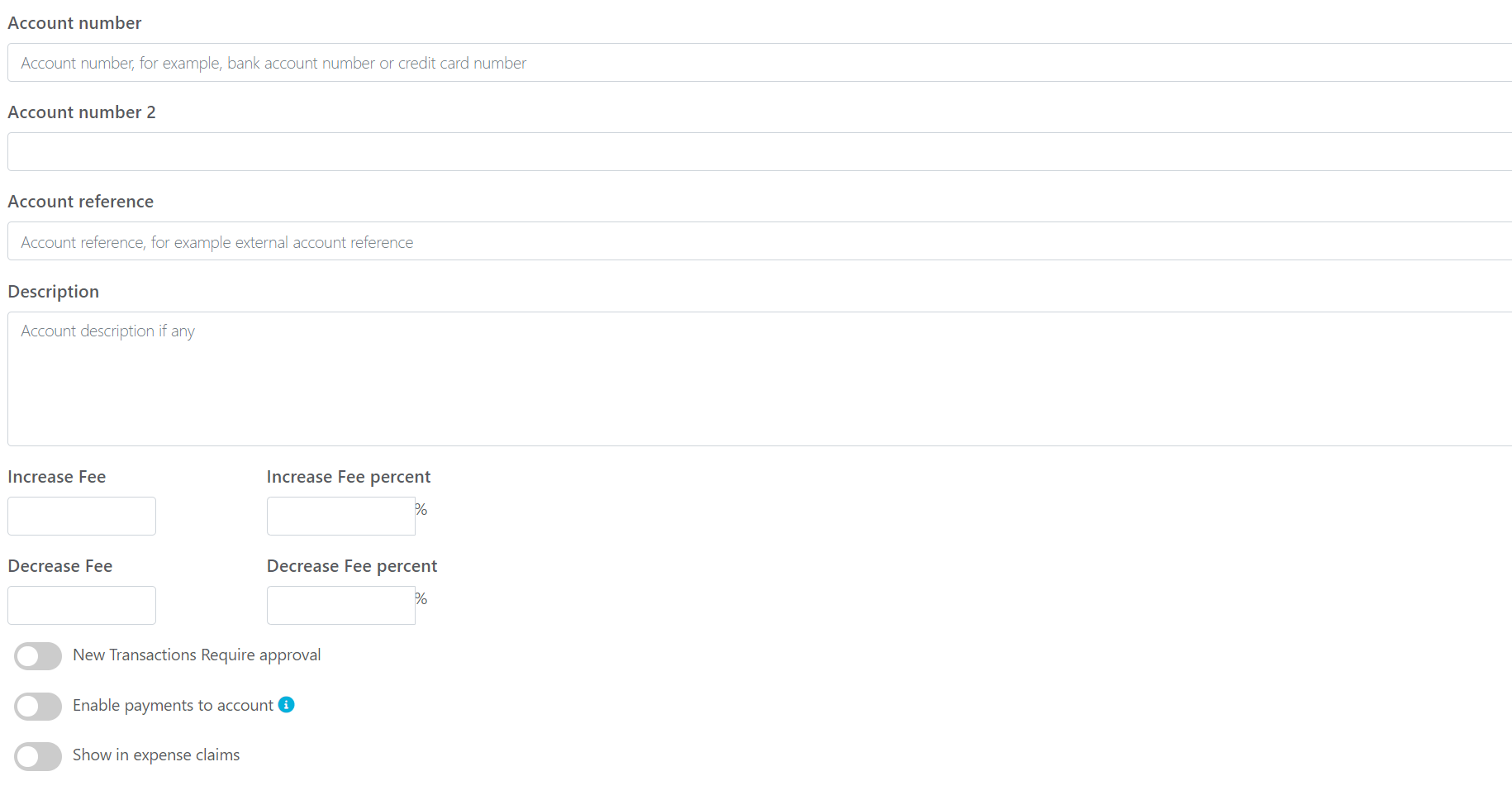Click the Account number 2 label
The height and width of the screenshot is (800, 1512).
(82, 112)
